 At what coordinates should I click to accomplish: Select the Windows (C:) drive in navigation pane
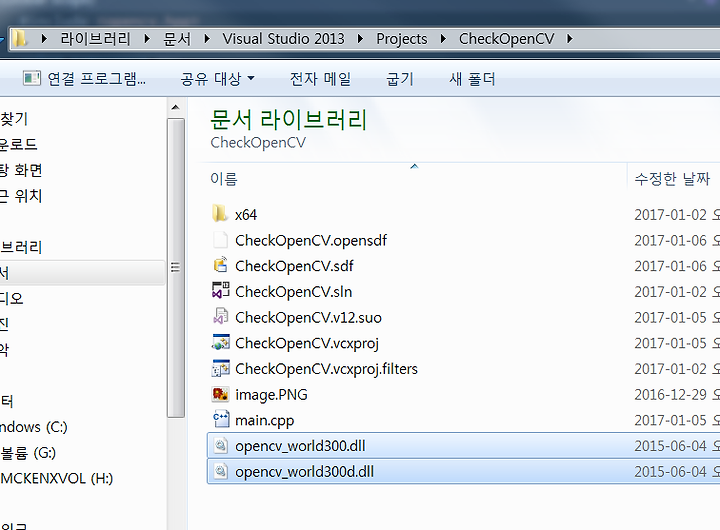click(34, 427)
